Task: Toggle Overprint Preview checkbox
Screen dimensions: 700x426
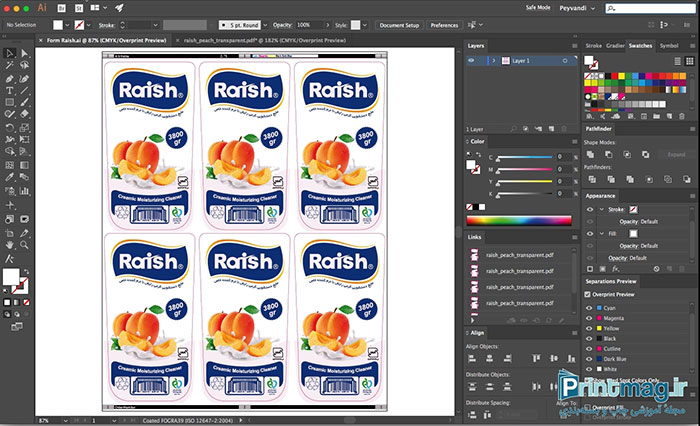Action: [588, 294]
